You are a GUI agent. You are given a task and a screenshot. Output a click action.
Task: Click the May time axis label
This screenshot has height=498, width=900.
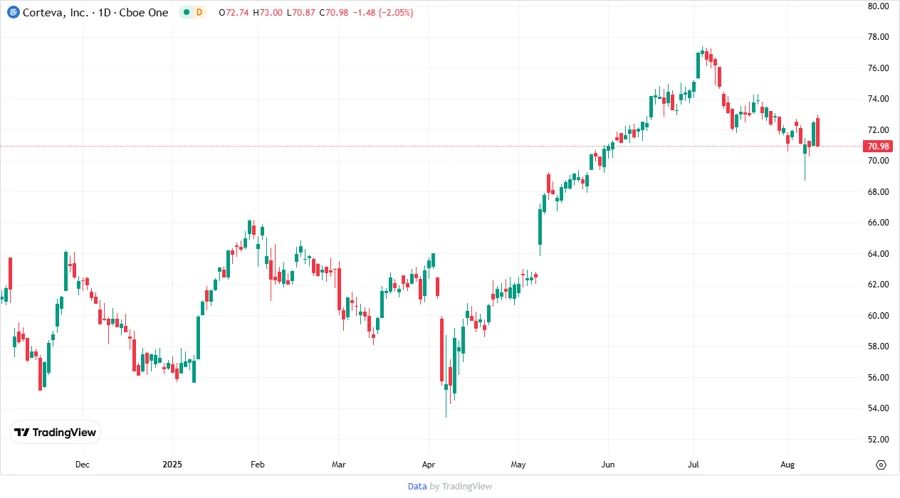(x=518, y=464)
